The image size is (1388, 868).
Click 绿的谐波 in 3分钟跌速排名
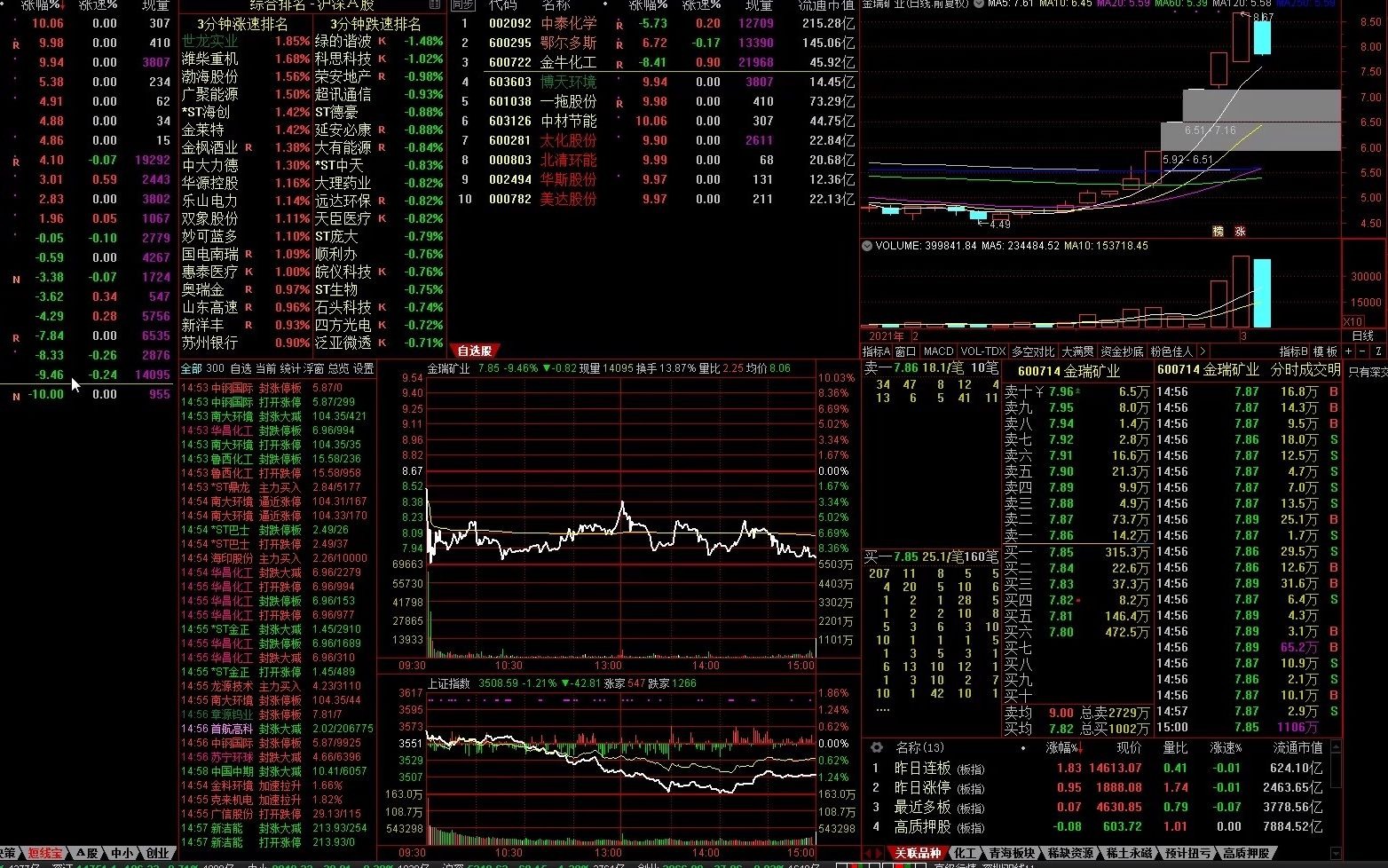[x=344, y=41]
